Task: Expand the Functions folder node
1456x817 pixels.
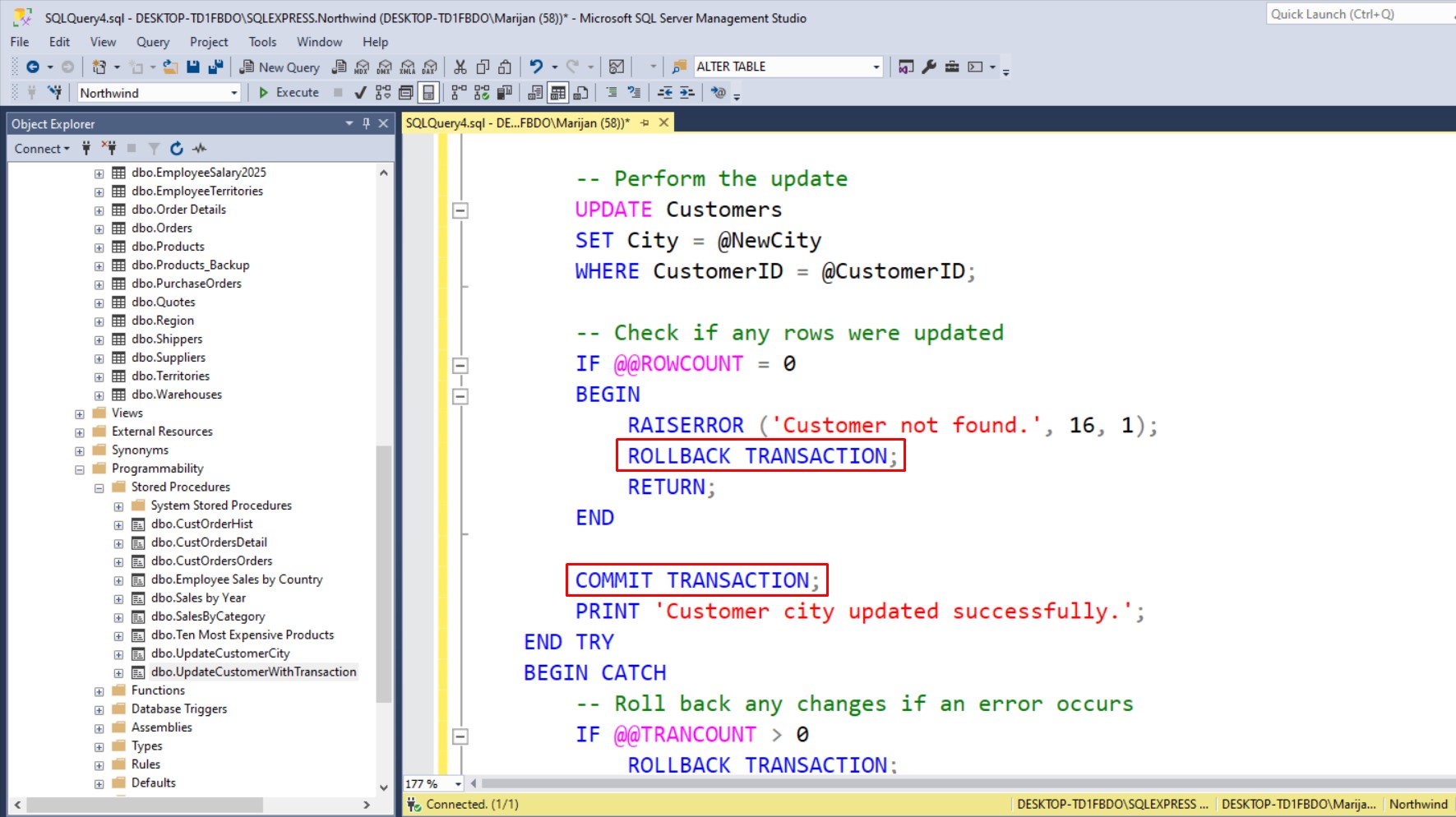Action: 99,691
